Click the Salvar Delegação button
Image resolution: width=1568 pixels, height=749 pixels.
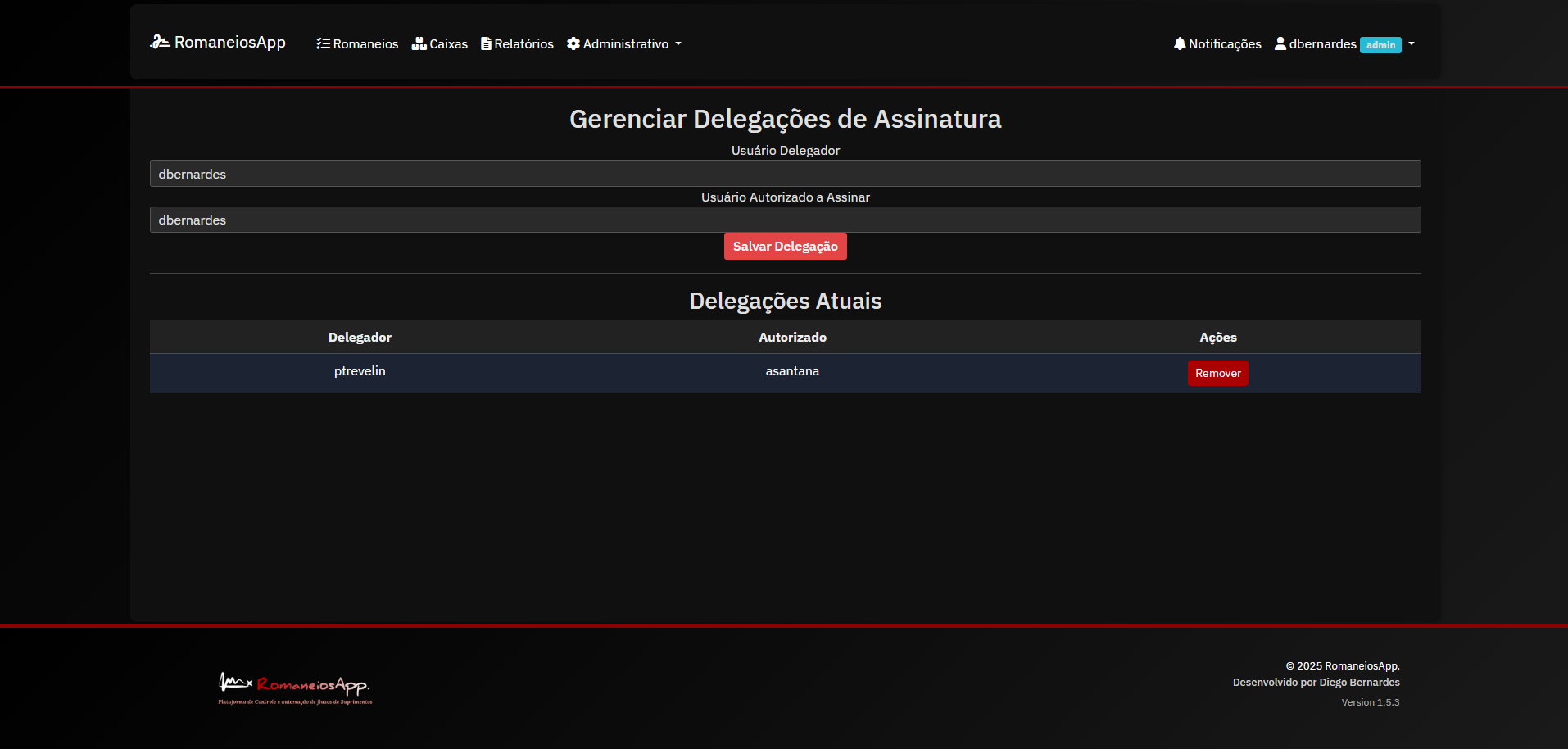[x=784, y=246]
